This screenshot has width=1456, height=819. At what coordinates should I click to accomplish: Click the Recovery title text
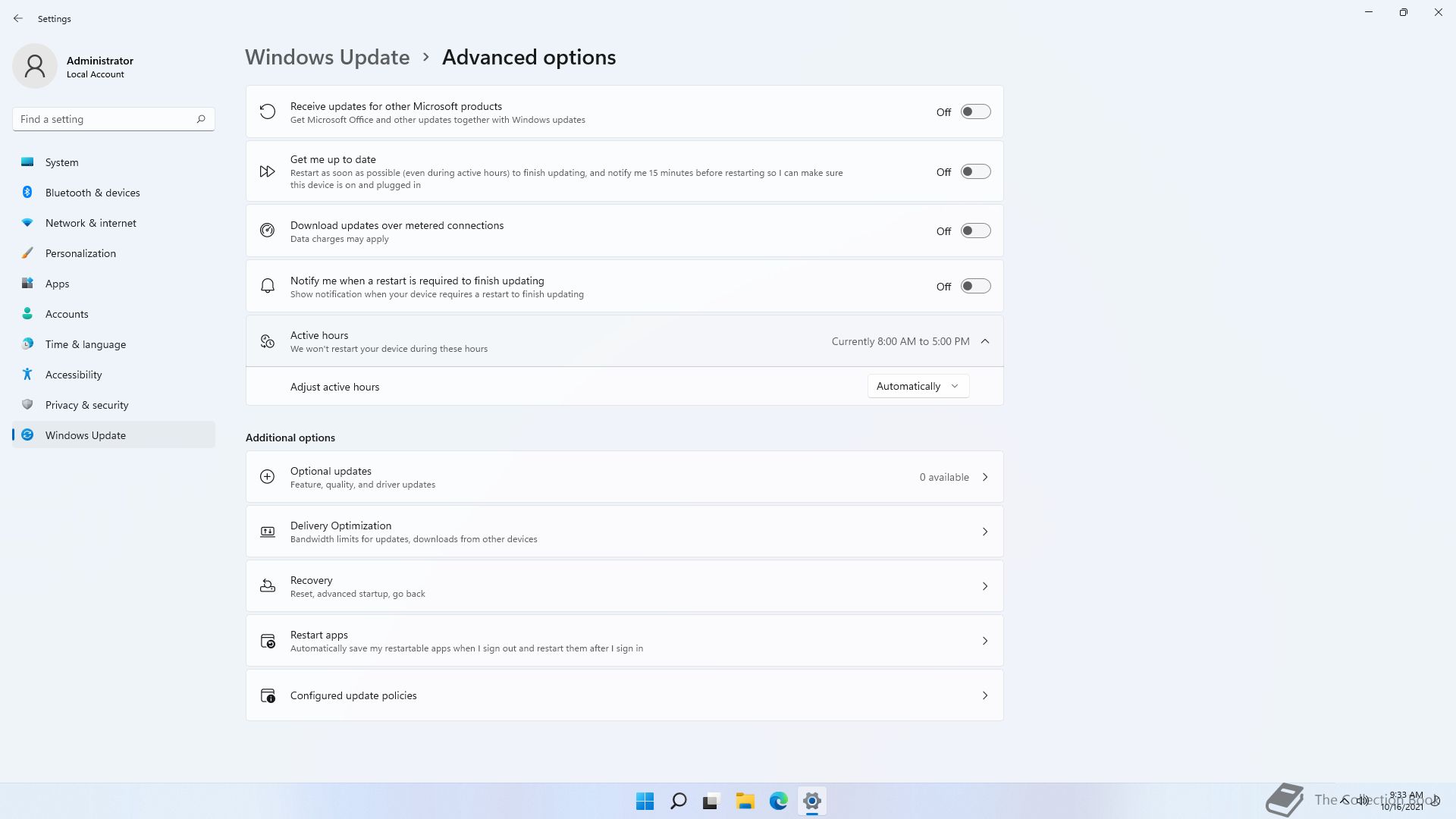[311, 580]
